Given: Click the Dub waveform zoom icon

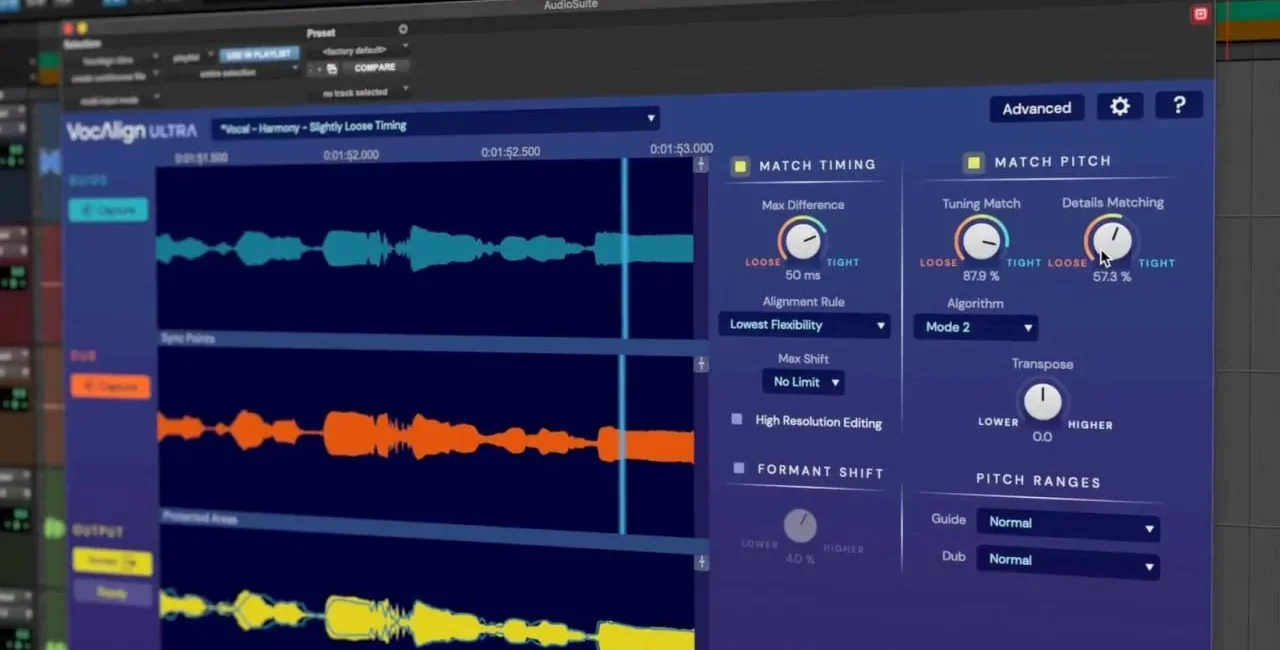Looking at the screenshot, I should [701, 364].
